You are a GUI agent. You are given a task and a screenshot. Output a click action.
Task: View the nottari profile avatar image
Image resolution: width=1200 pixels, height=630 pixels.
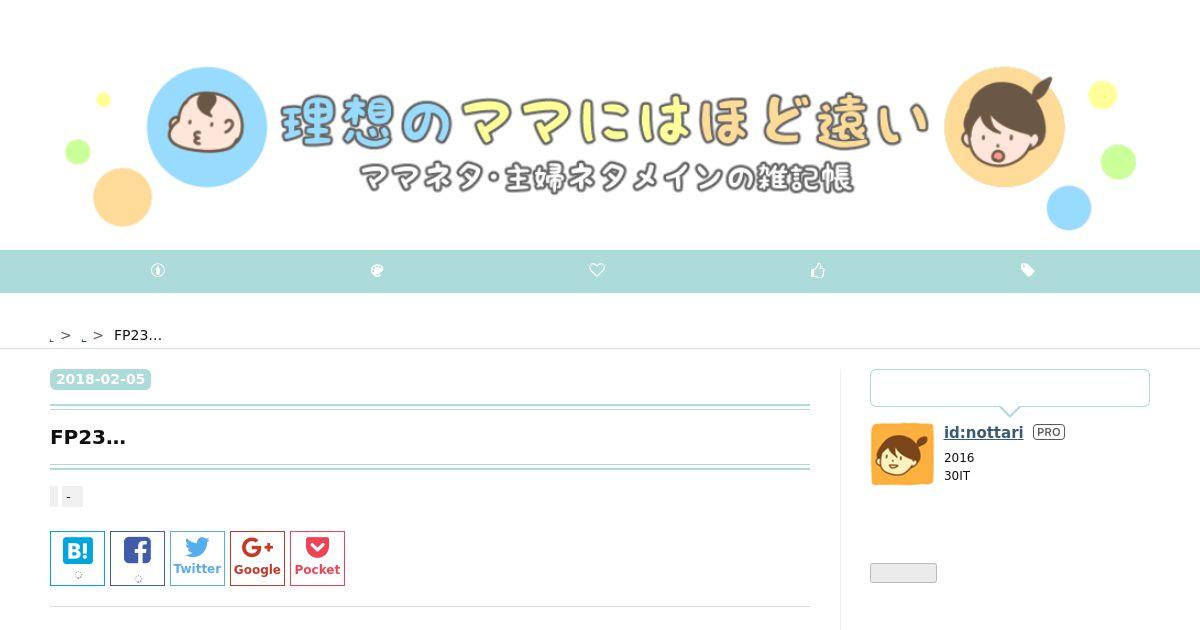pyautogui.click(x=902, y=454)
